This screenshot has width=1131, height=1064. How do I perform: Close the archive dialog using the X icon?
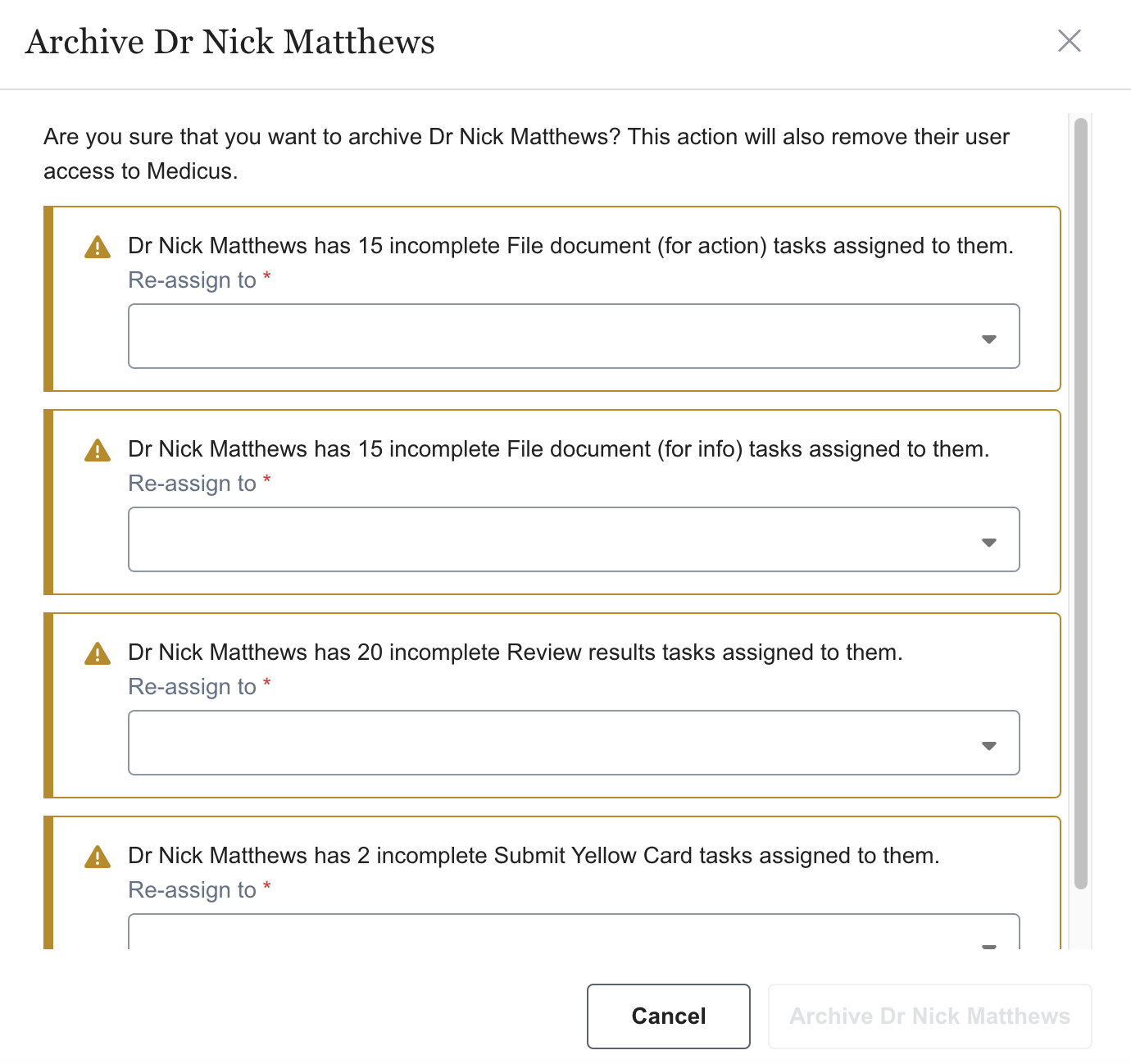point(1070,41)
